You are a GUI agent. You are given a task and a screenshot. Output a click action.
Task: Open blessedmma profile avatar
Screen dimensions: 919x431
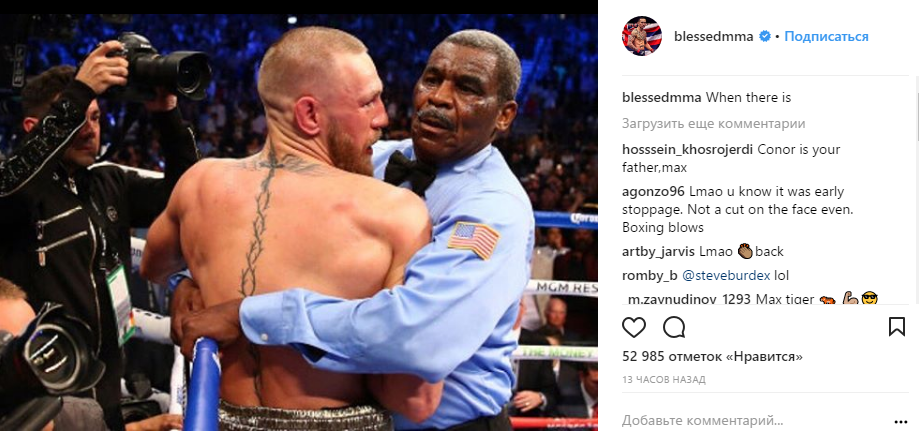642,36
